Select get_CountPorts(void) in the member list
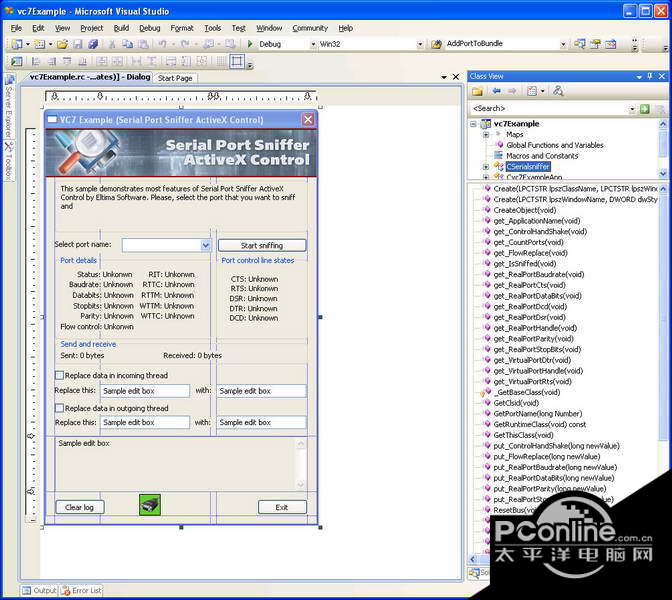 pos(528,242)
